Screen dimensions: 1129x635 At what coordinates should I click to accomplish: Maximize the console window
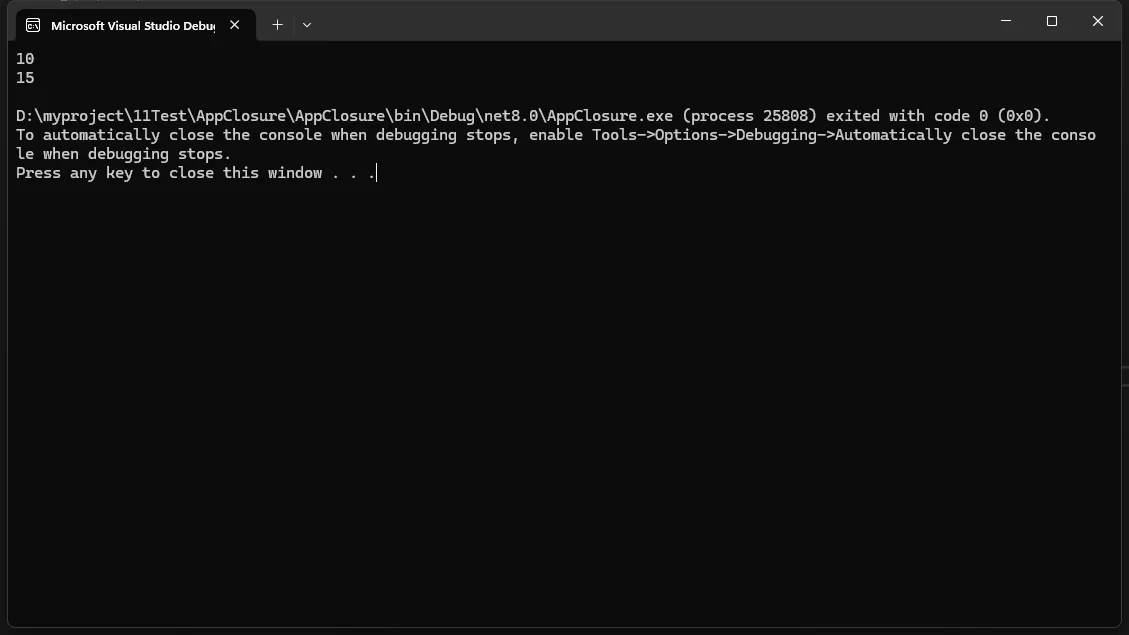click(x=1052, y=21)
